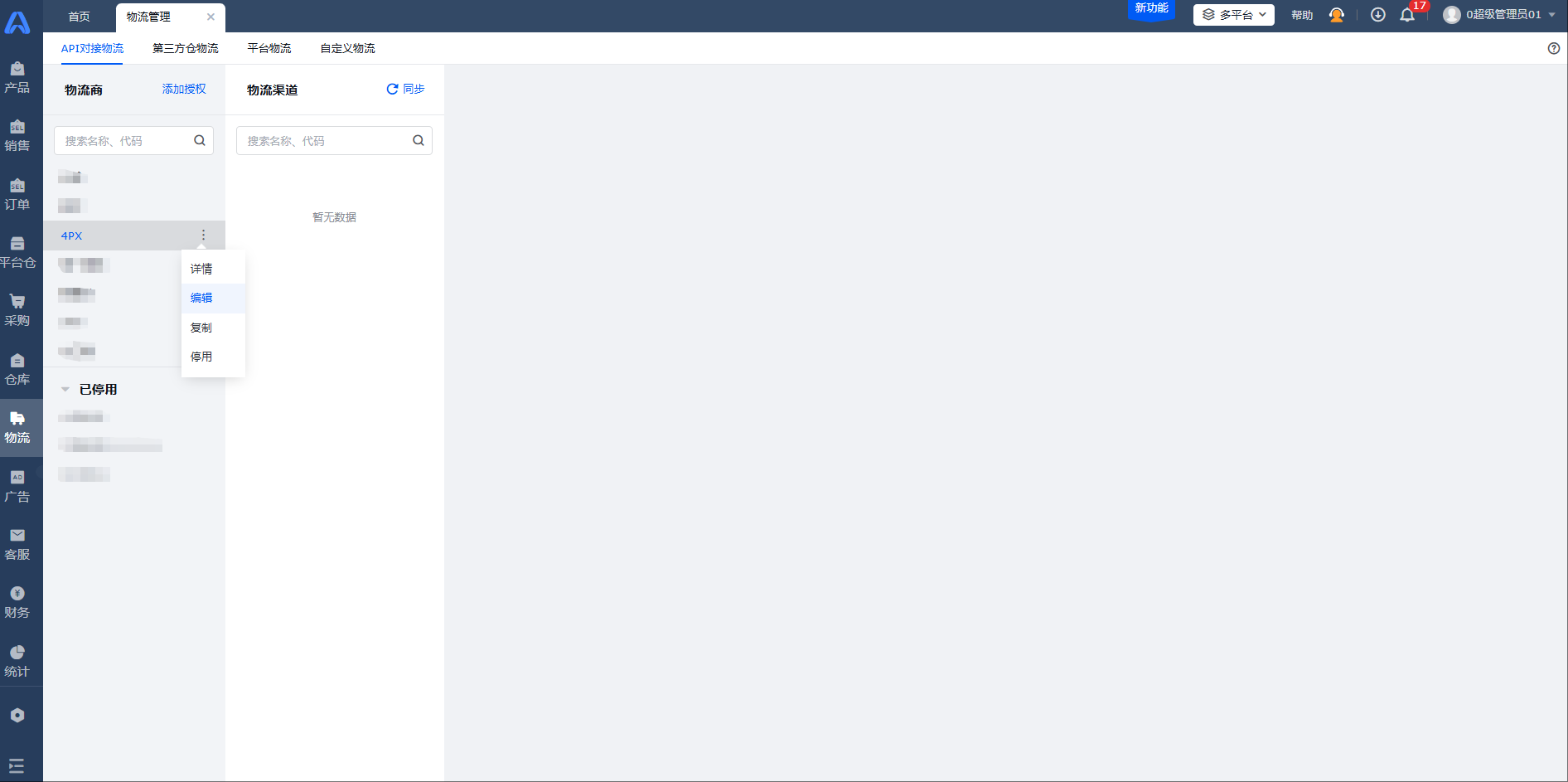Click the 添加授权 link

coord(184,89)
